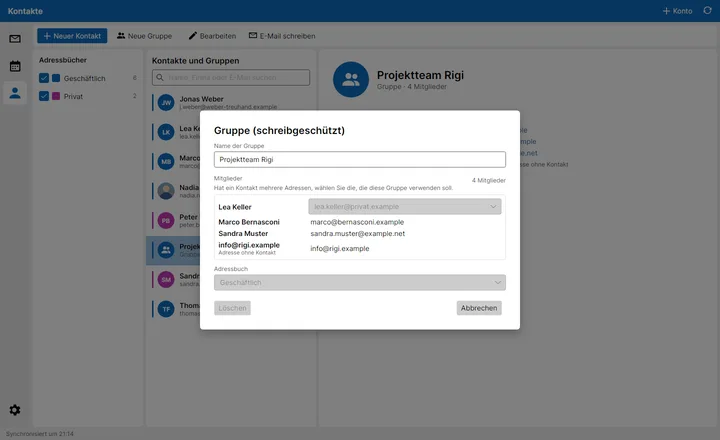The width and height of the screenshot is (720, 440).
Task: Open the contacts section person icon
Action: 15,93
